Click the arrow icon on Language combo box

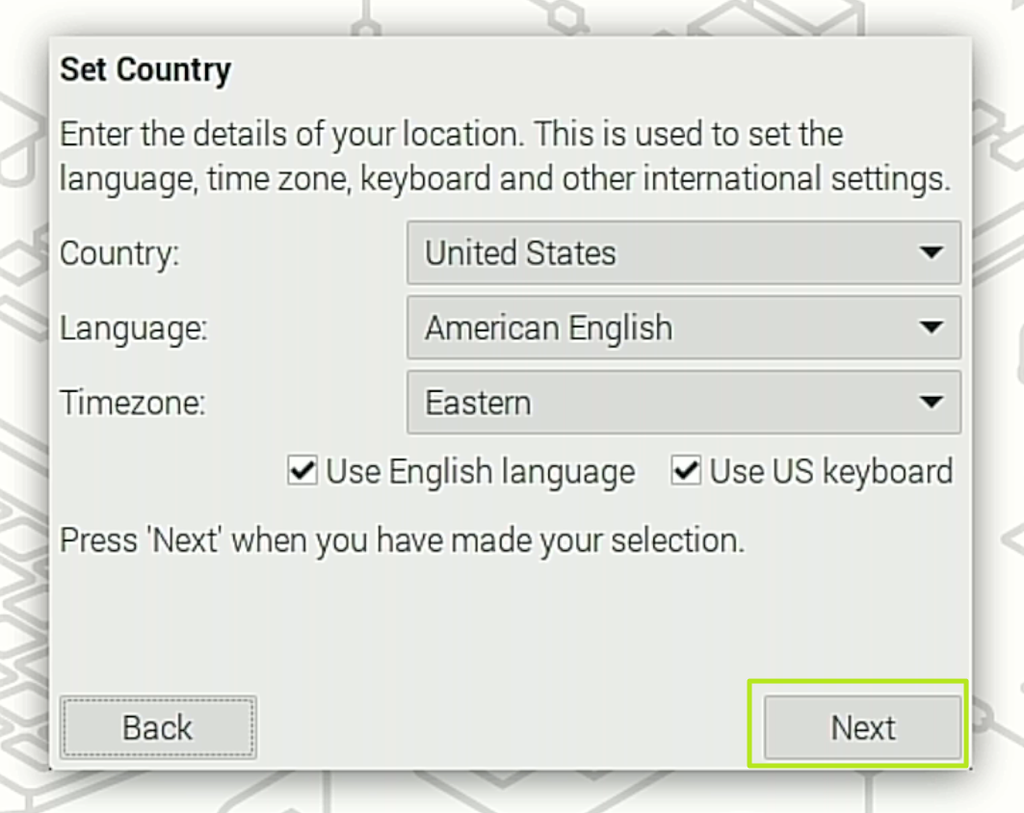(931, 328)
